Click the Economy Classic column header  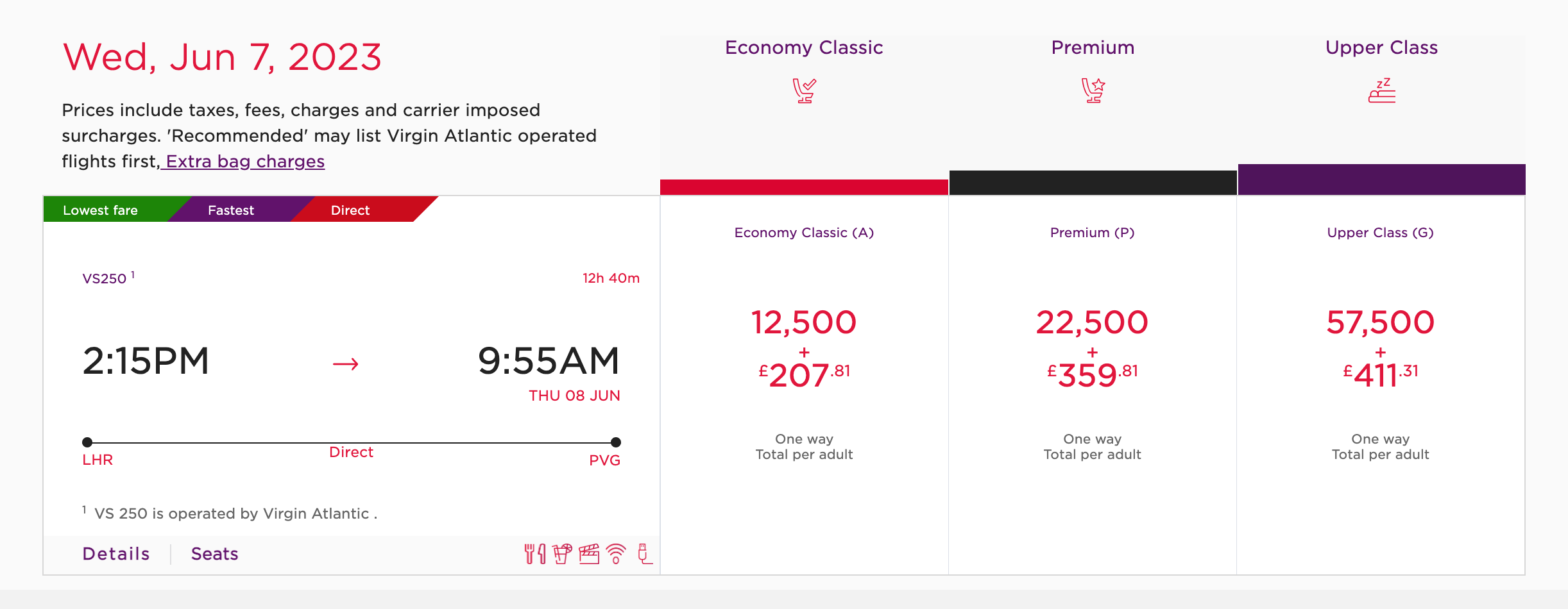pyautogui.click(x=804, y=47)
